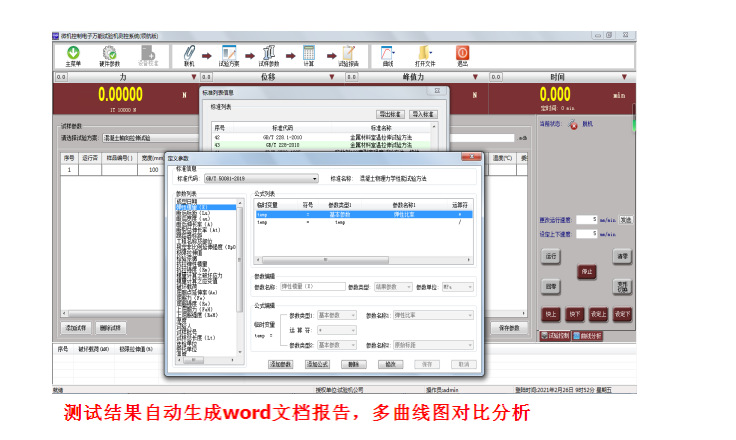Viewport: 736px width, 440px height.
Task: Click the 修改 button in the dialog
Action: pyautogui.click(x=391, y=364)
